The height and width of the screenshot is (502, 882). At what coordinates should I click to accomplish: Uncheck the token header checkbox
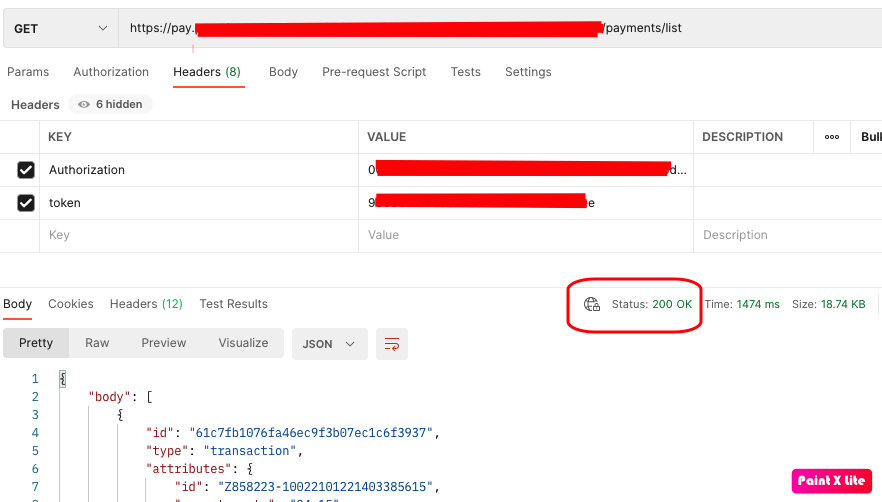pos(26,203)
